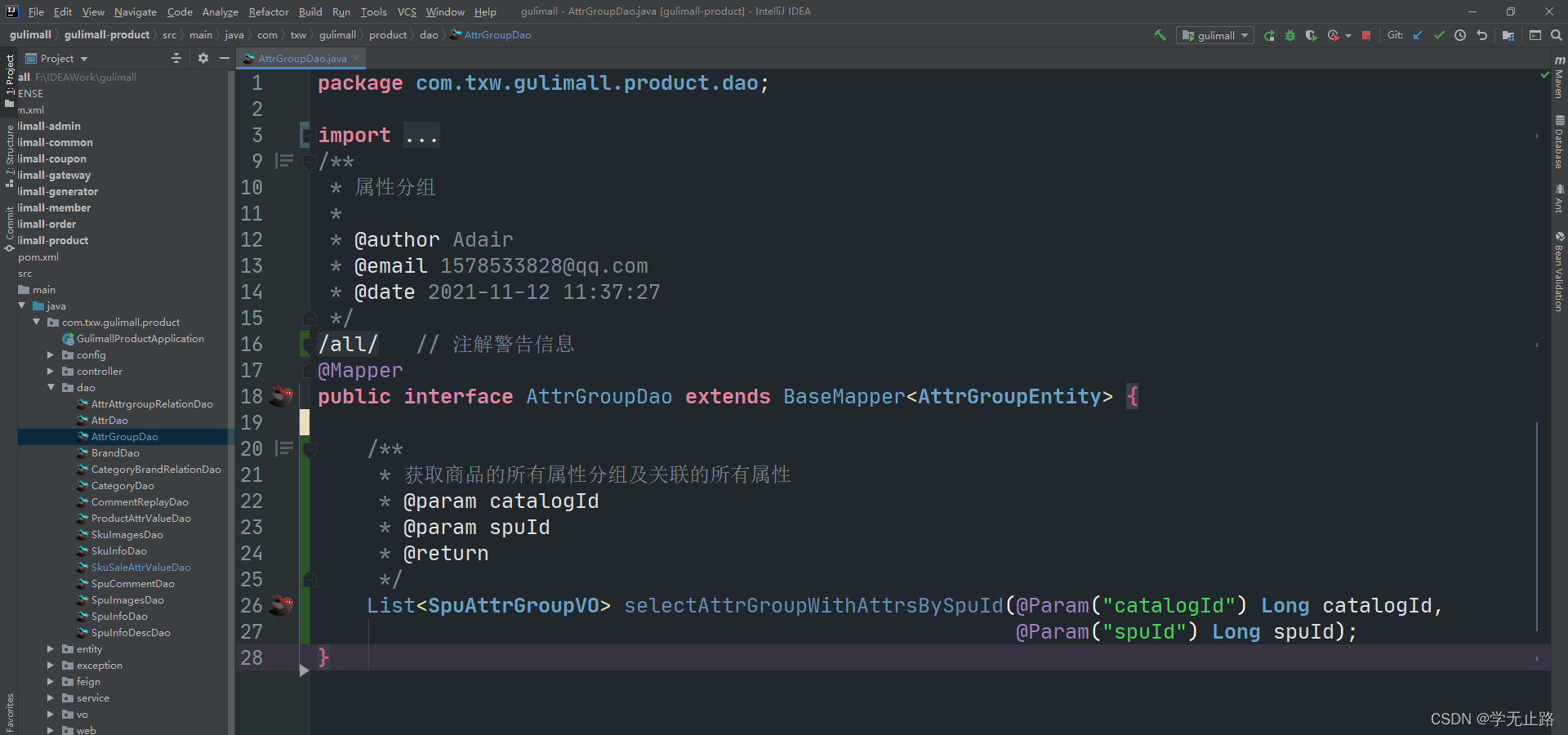Select BrandDao in project tree
This screenshot has height=735, width=1568.
point(115,452)
